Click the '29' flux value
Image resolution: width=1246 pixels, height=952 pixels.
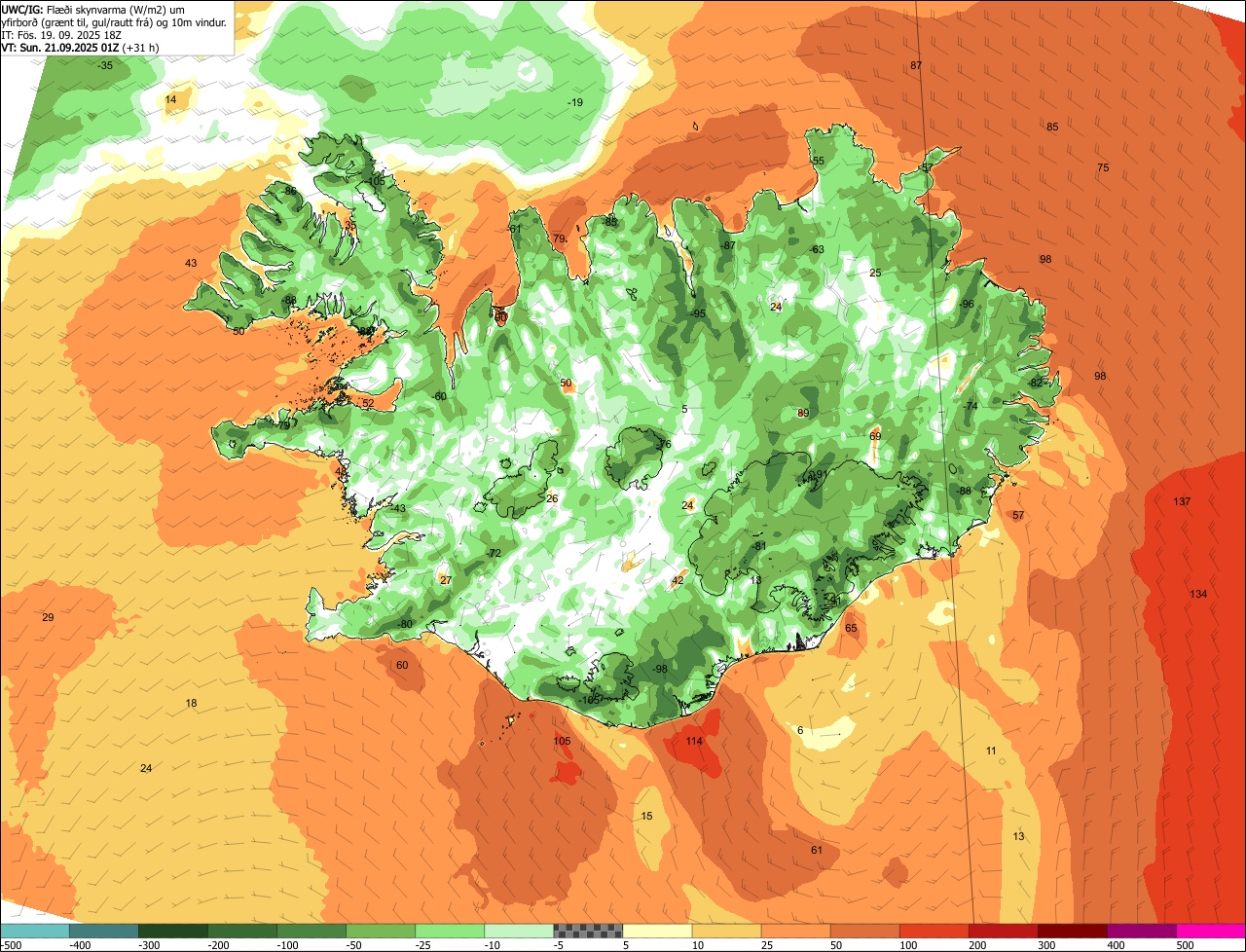[48, 617]
